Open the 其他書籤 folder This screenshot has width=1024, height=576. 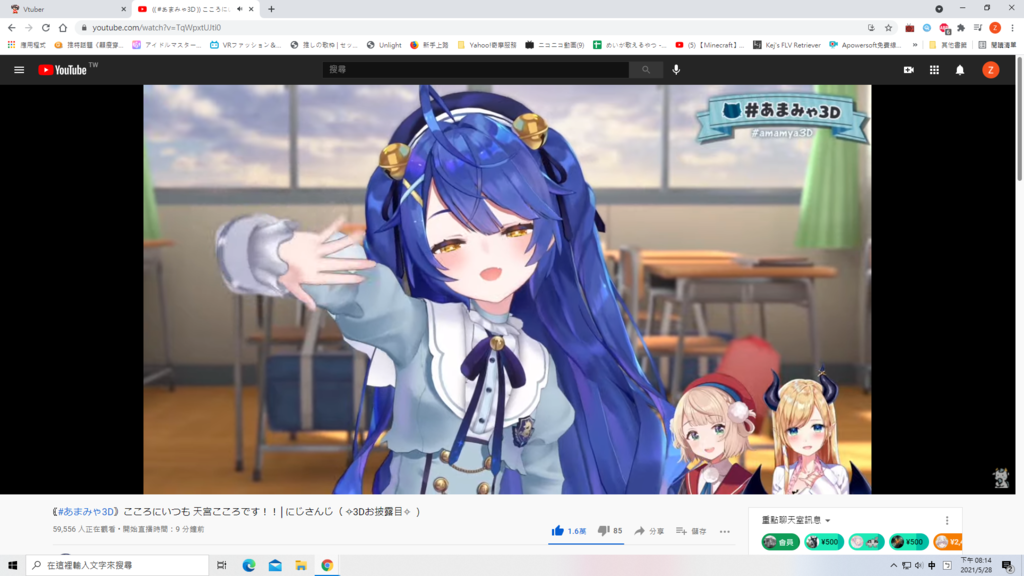[x=948, y=45]
